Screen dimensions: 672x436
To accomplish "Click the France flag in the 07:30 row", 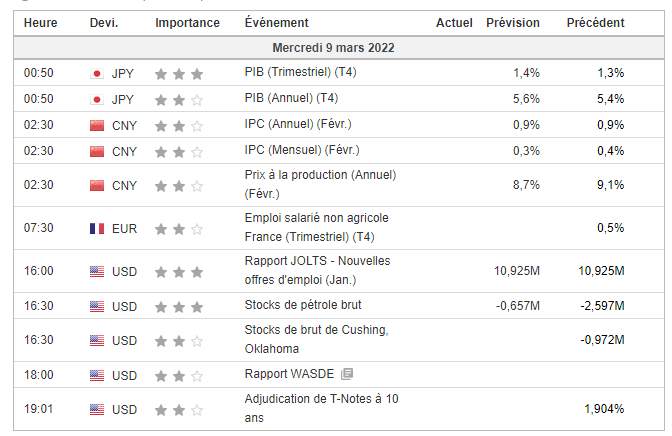I will pyautogui.click(x=97, y=228).
